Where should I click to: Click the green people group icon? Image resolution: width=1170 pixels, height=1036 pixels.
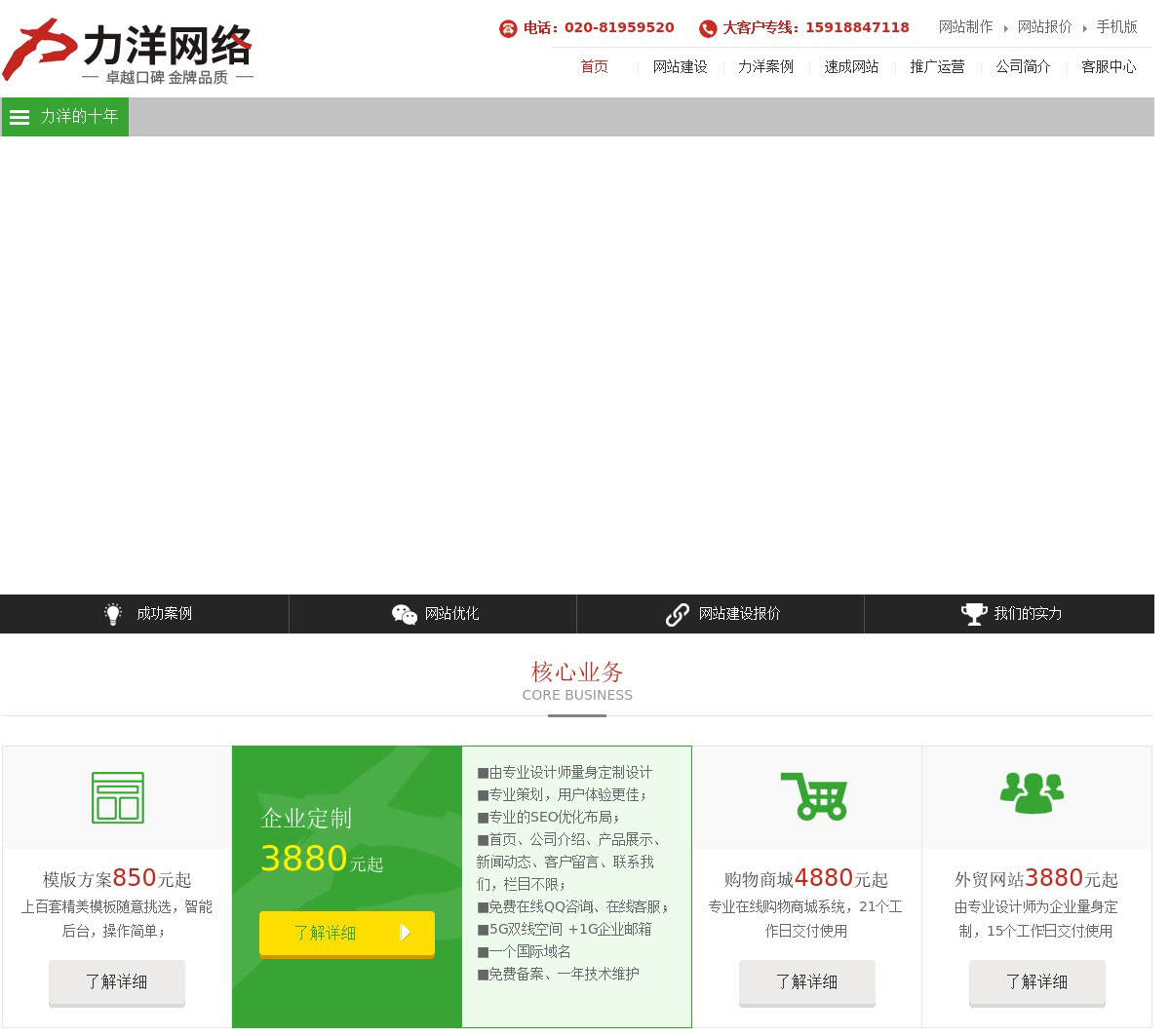click(1032, 793)
